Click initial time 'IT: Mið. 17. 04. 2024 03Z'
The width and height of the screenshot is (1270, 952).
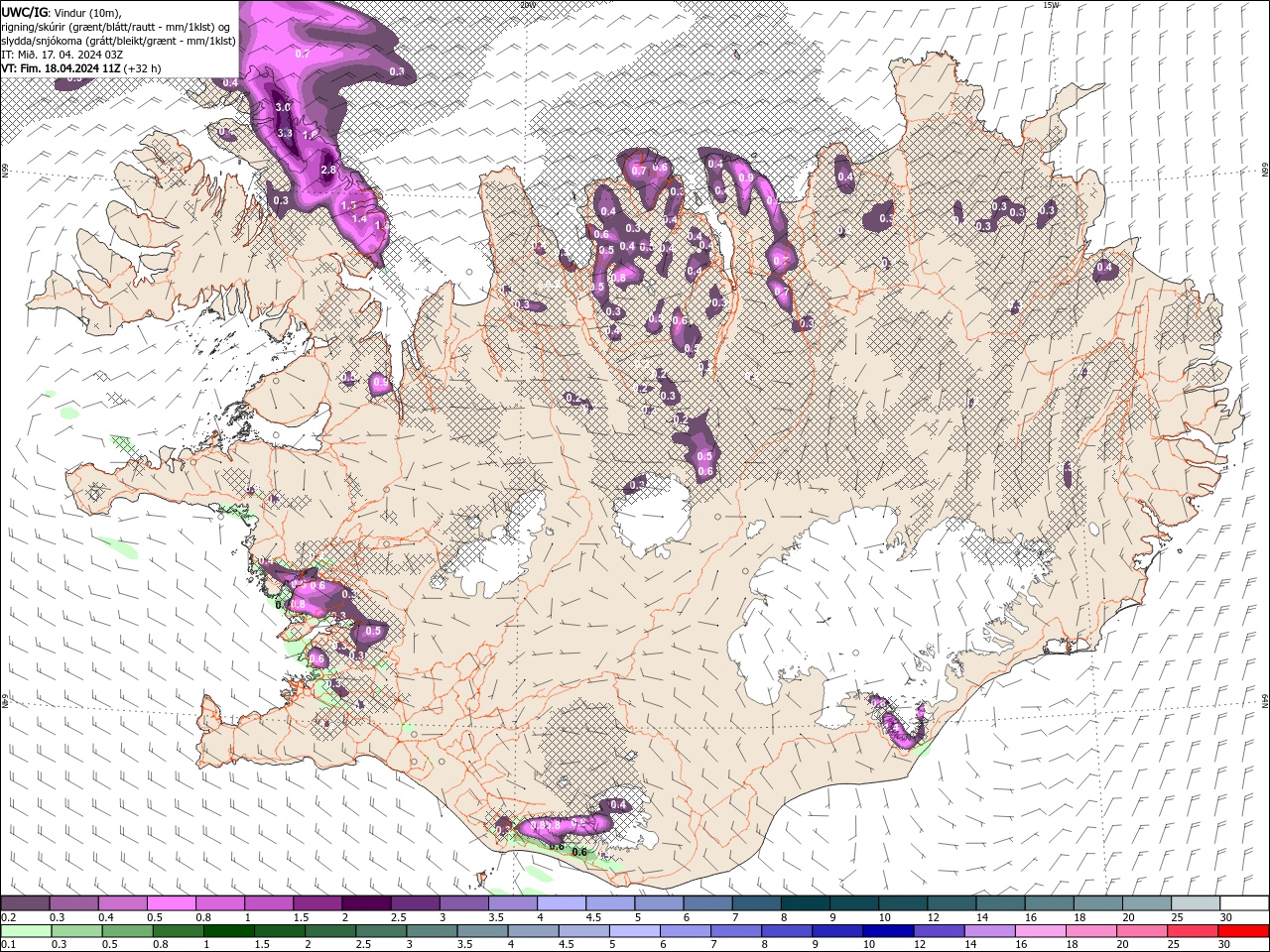point(62,55)
